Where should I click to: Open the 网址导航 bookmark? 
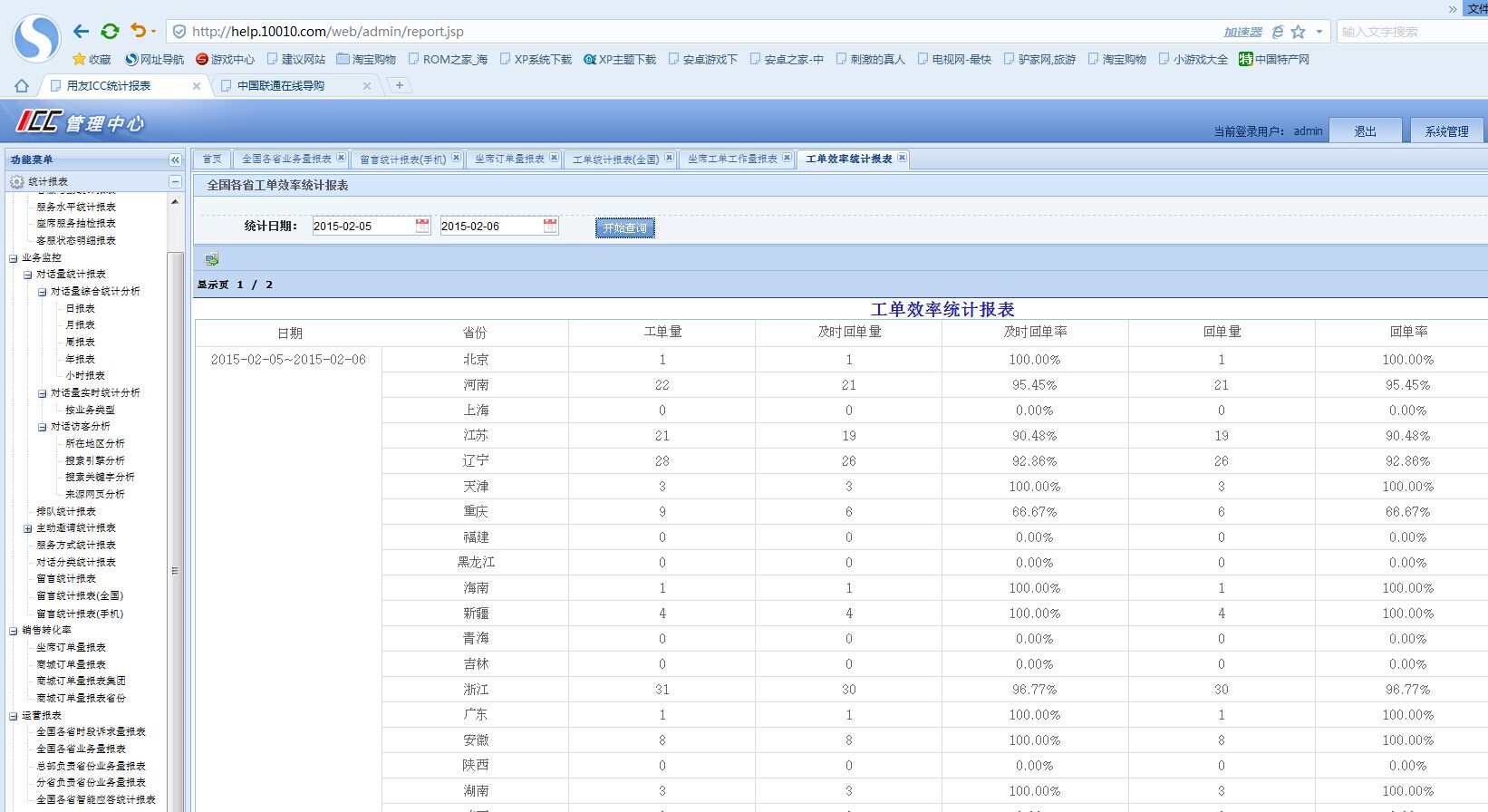coord(154,59)
